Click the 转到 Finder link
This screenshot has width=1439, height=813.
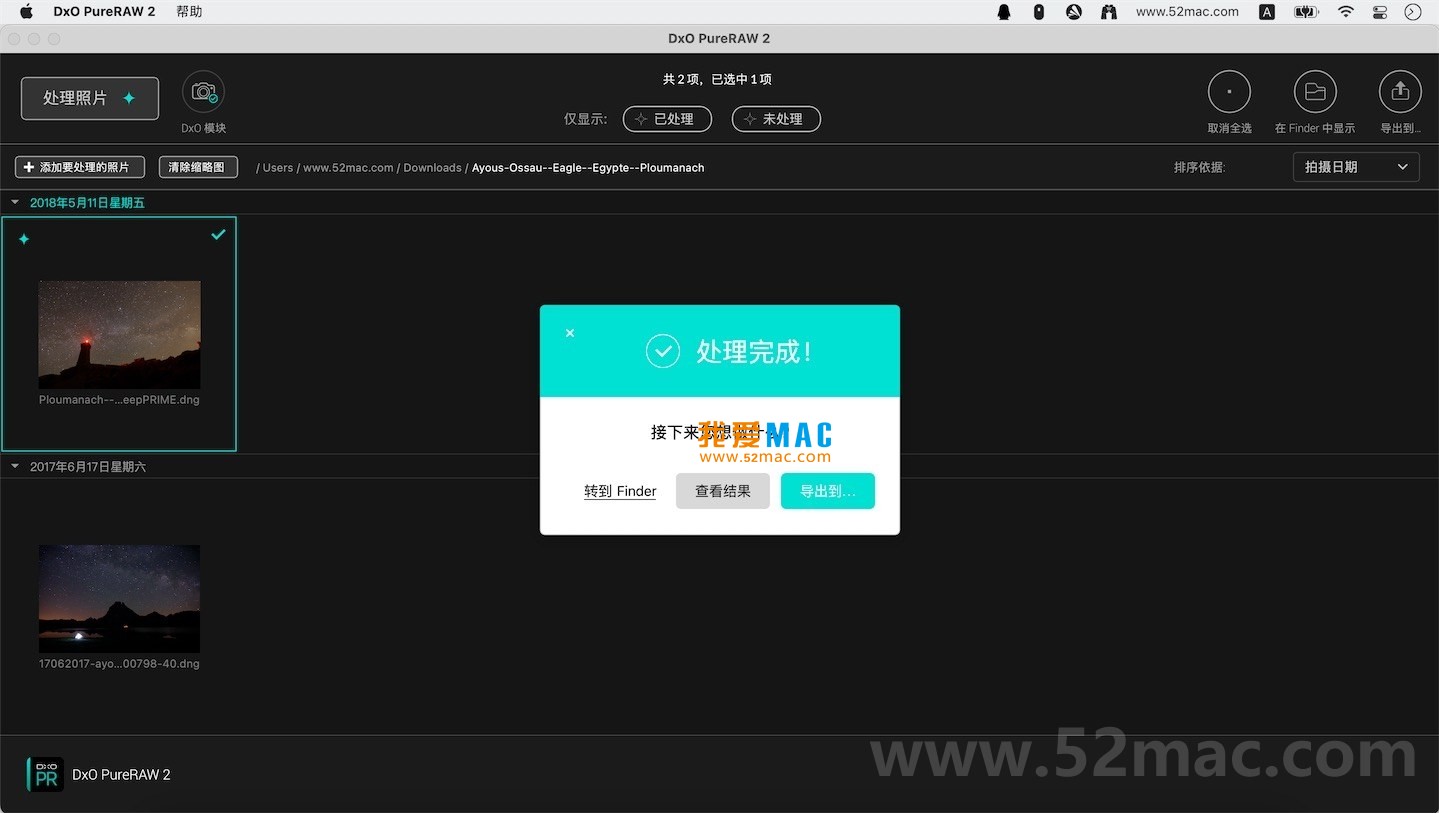(620, 491)
